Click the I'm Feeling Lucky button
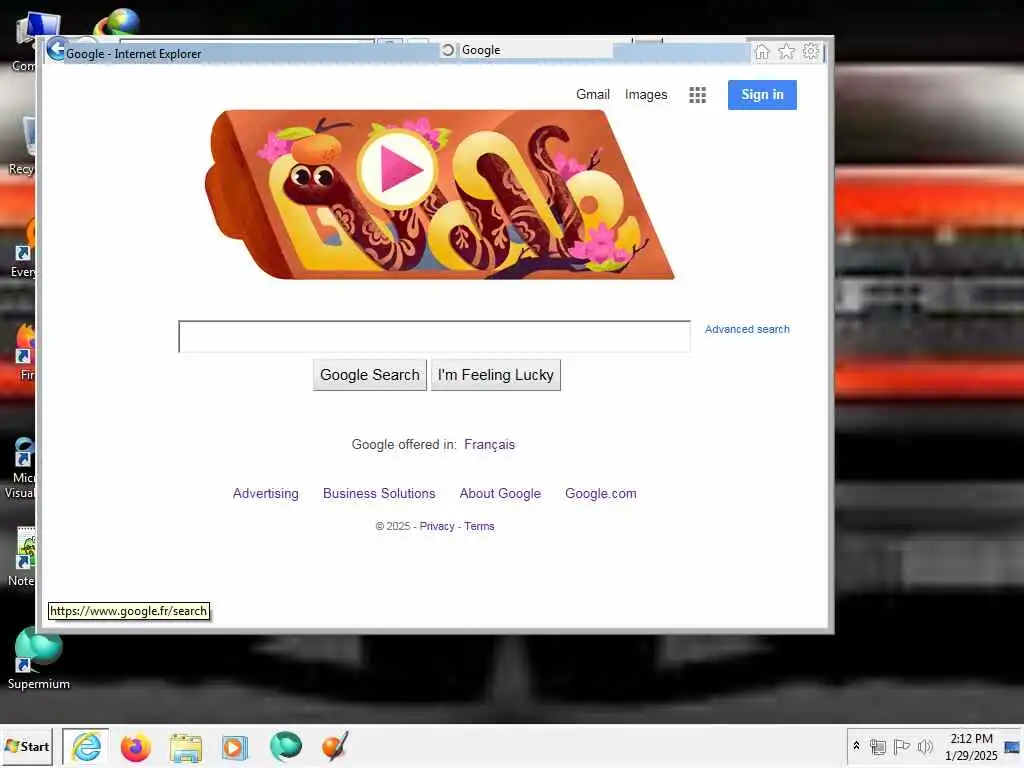Image resolution: width=1024 pixels, height=768 pixels. 496,375
